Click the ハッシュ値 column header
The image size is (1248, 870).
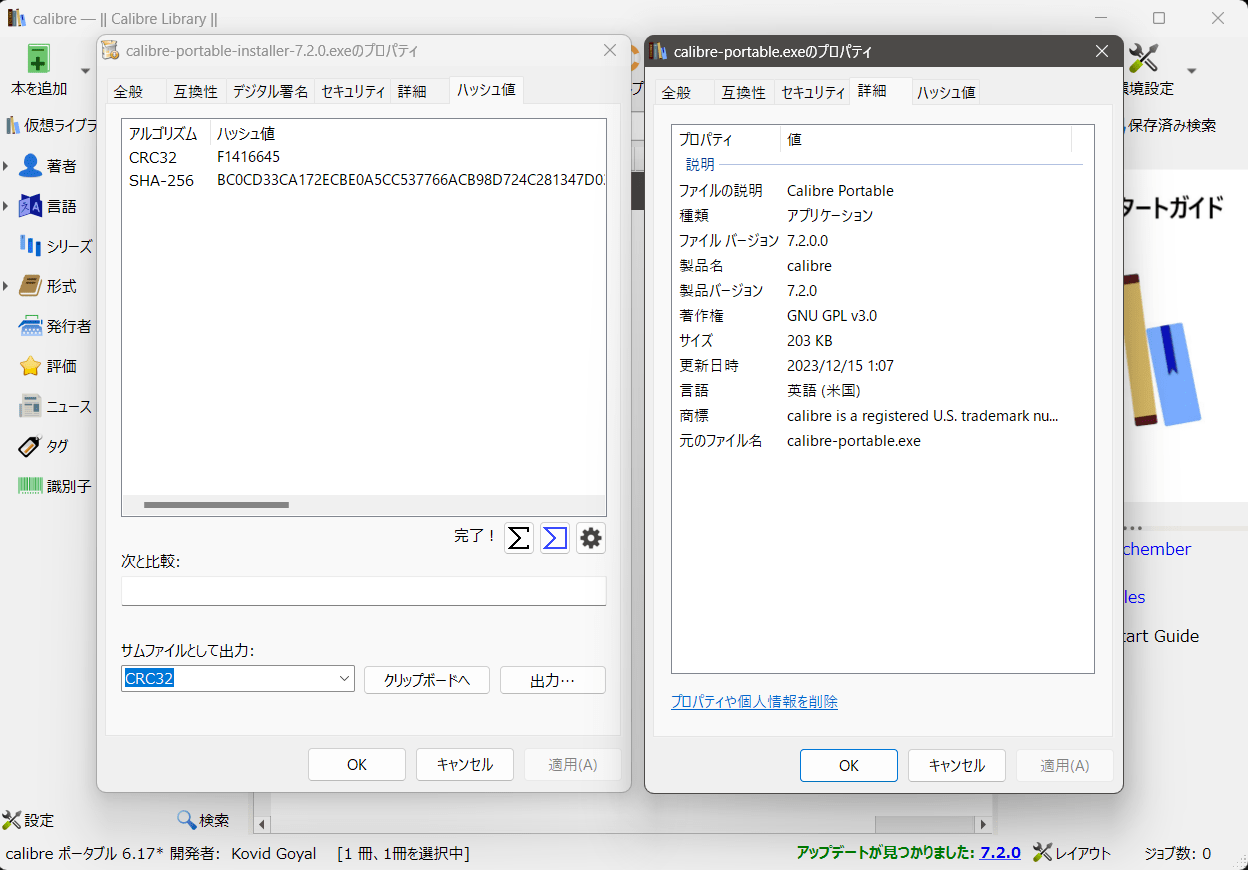pyautogui.click(x=246, y=134)
